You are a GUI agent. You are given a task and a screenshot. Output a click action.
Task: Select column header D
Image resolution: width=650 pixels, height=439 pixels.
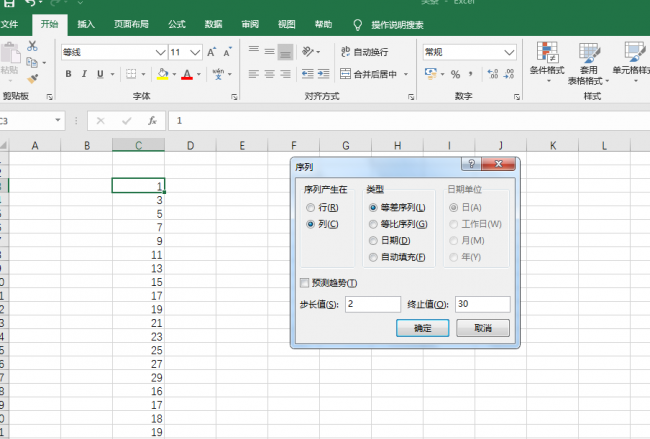(190, 146)
